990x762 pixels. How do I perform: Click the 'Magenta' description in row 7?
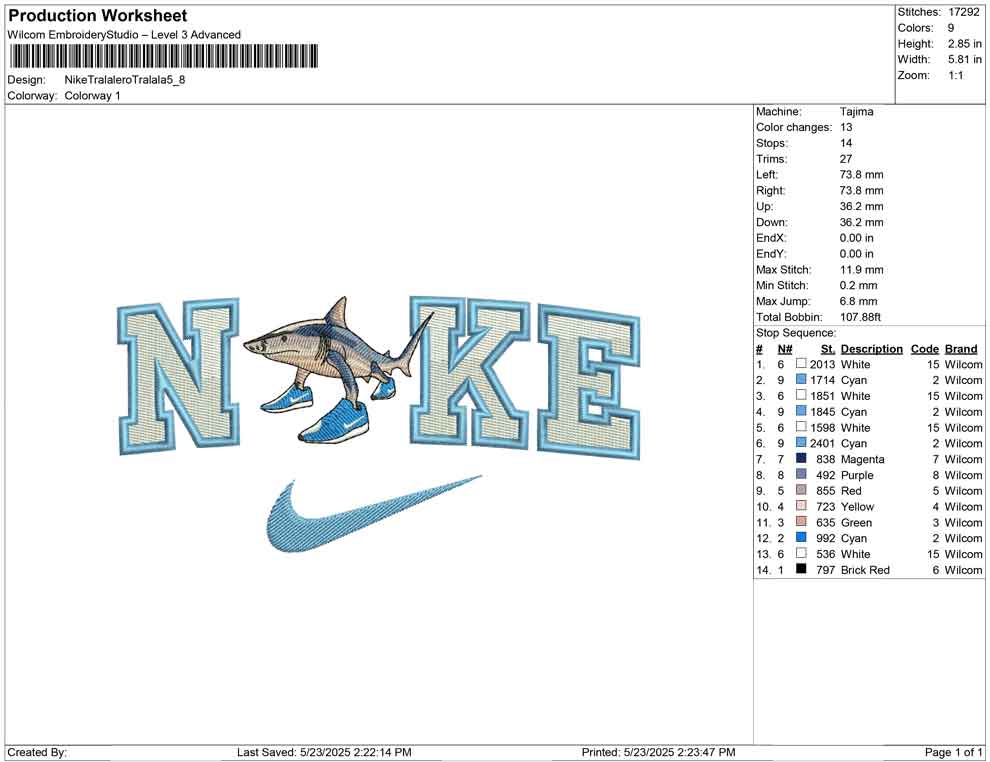(x=862, y=460)
